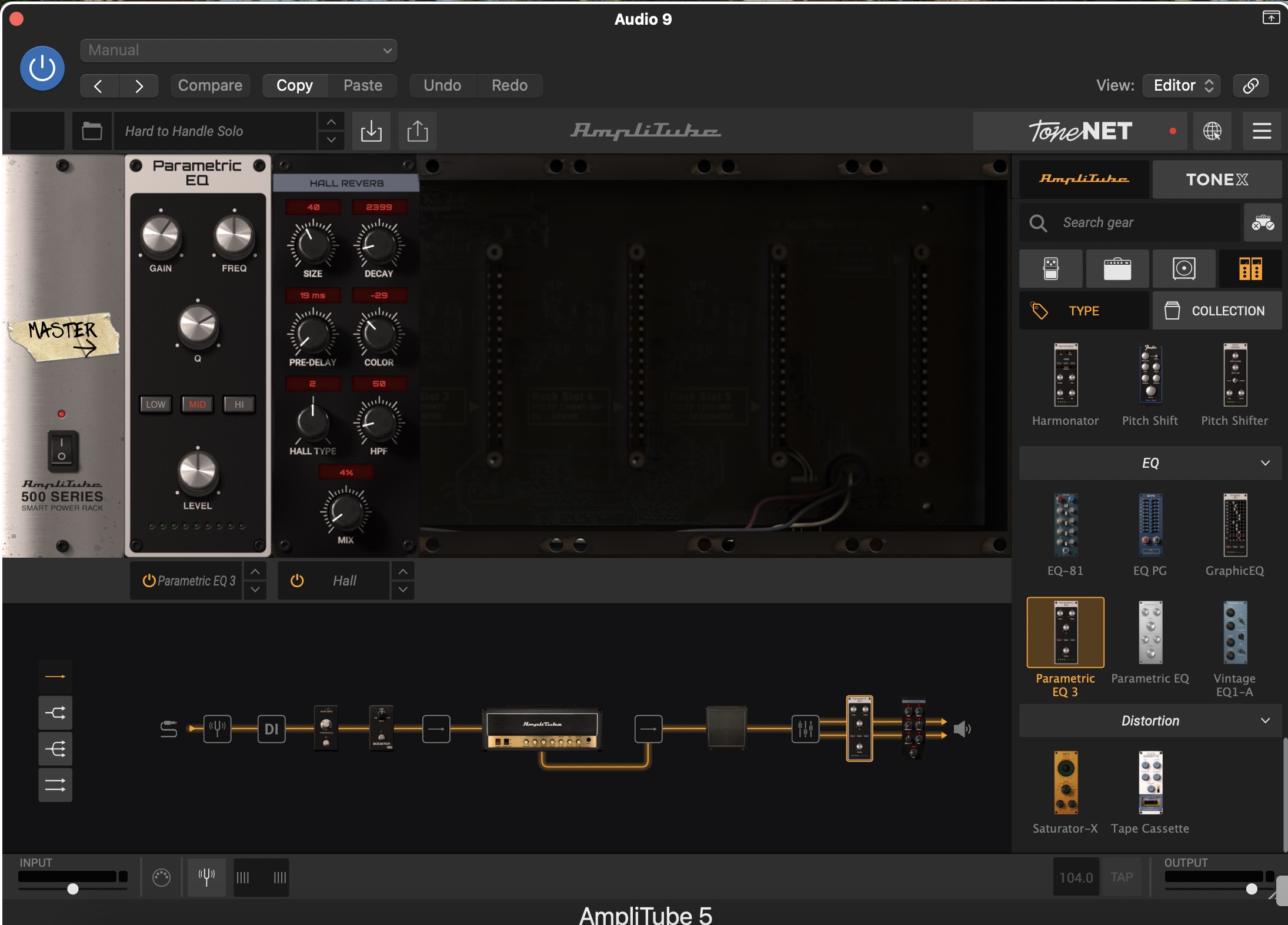Click the Hall Reverb DECAY knob
The height and width of the screenshot is (925, 1288).
379,245
